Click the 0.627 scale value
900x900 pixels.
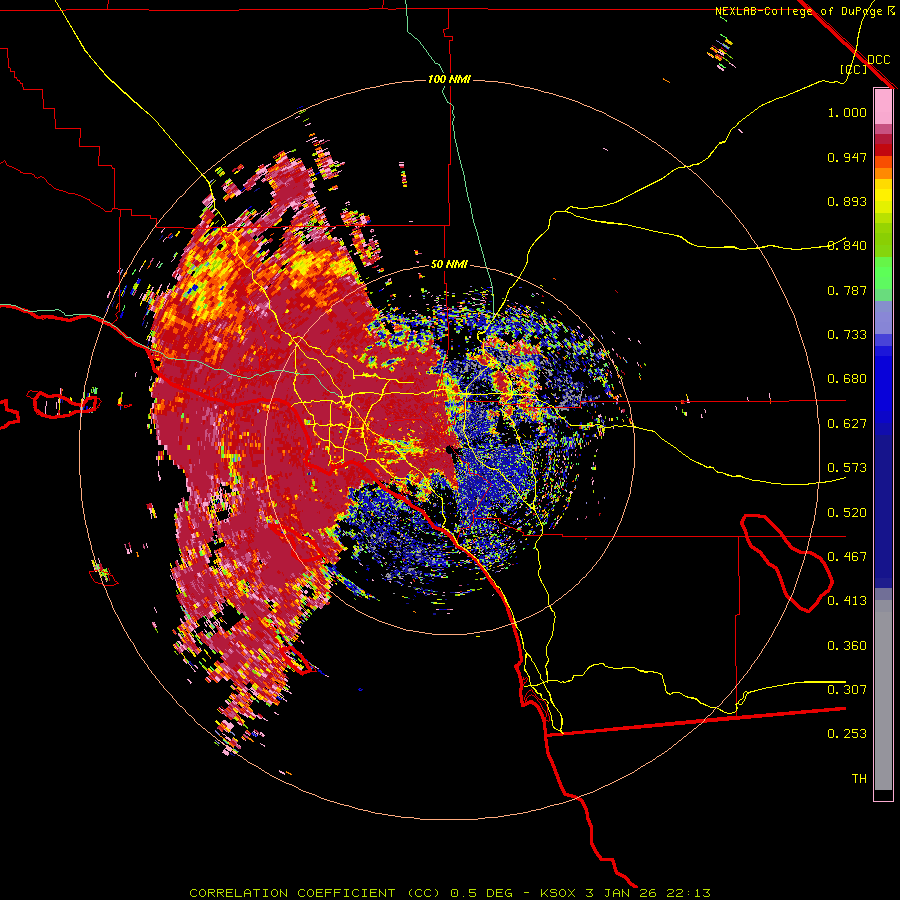tap(847, 424)
